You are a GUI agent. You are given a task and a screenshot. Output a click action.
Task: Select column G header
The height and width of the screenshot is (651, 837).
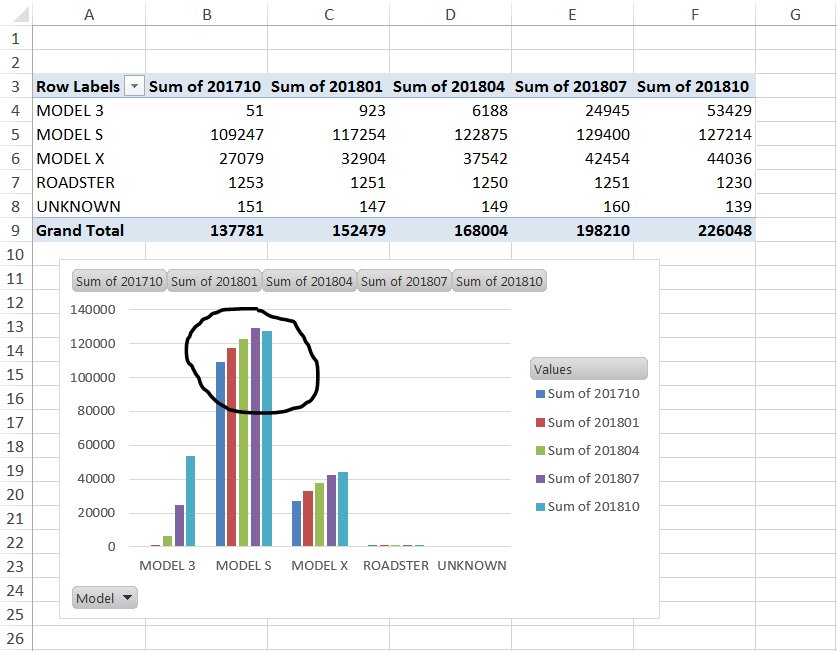point(795,13)
